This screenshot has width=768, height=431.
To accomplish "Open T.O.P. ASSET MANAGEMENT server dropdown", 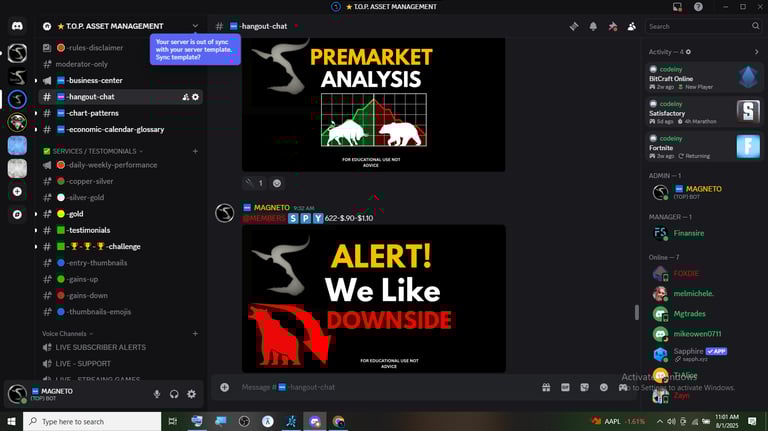I will [195, 26].
